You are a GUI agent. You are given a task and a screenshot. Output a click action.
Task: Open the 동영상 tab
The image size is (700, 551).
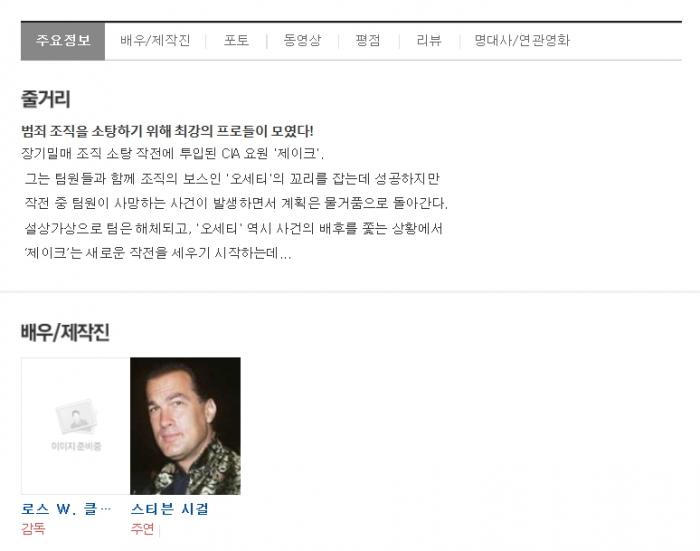click(x=302, y=41)
